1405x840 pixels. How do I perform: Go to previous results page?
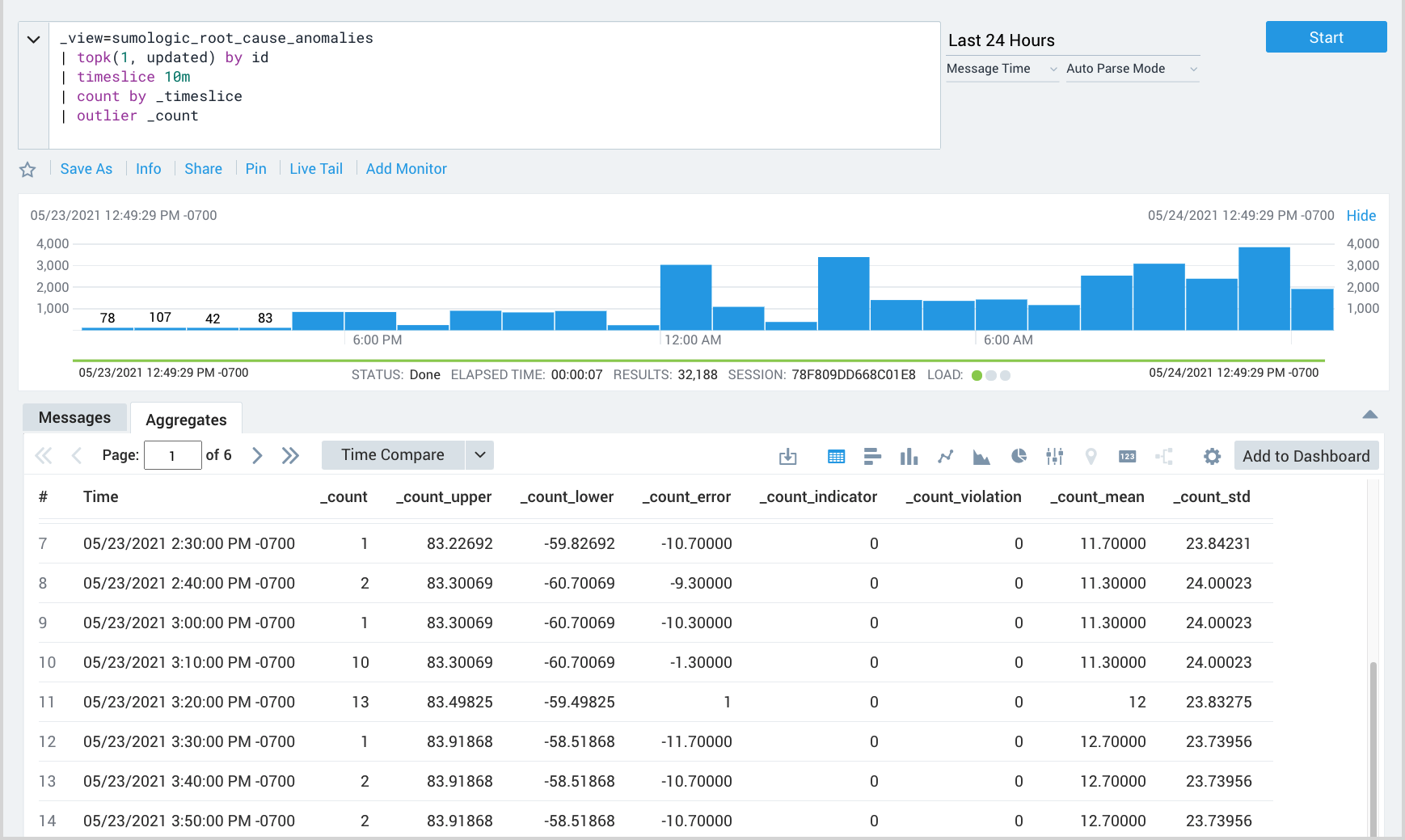click(77, 455)
